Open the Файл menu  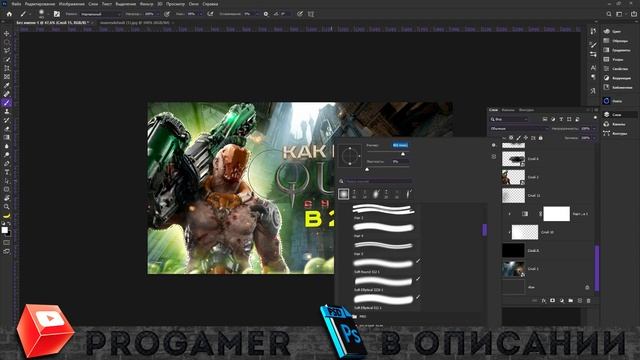point(16,4)
